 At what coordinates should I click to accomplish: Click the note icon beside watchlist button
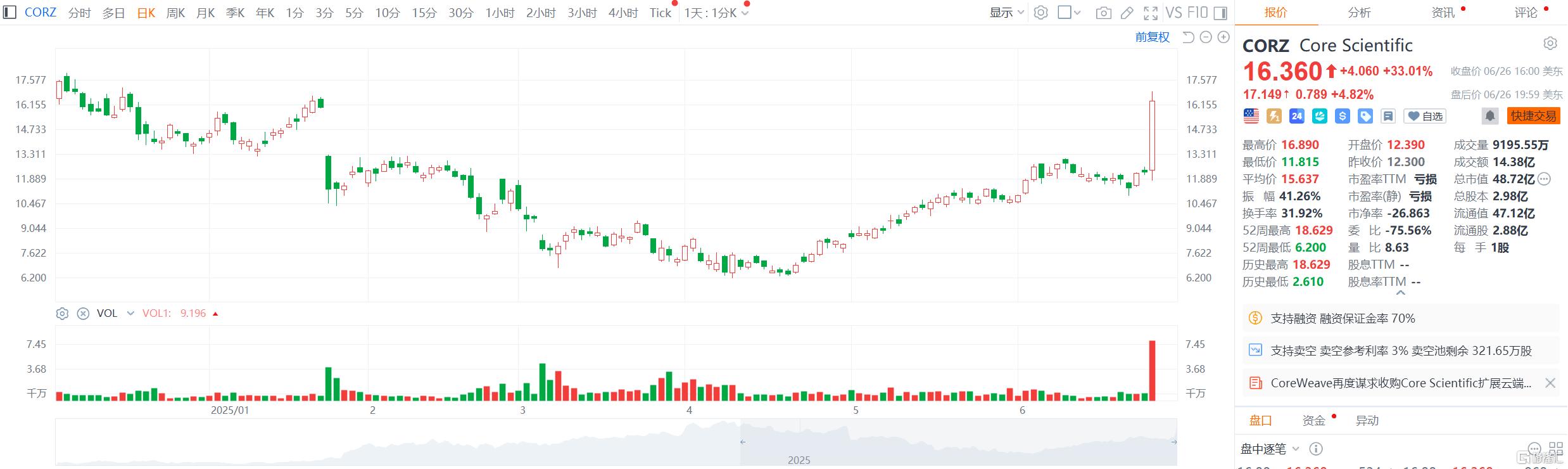(1388, 116)
